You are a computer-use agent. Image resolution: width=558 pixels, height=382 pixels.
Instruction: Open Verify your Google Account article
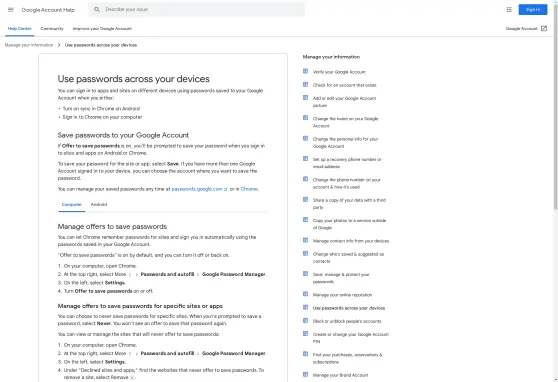[x=339, y=72]
